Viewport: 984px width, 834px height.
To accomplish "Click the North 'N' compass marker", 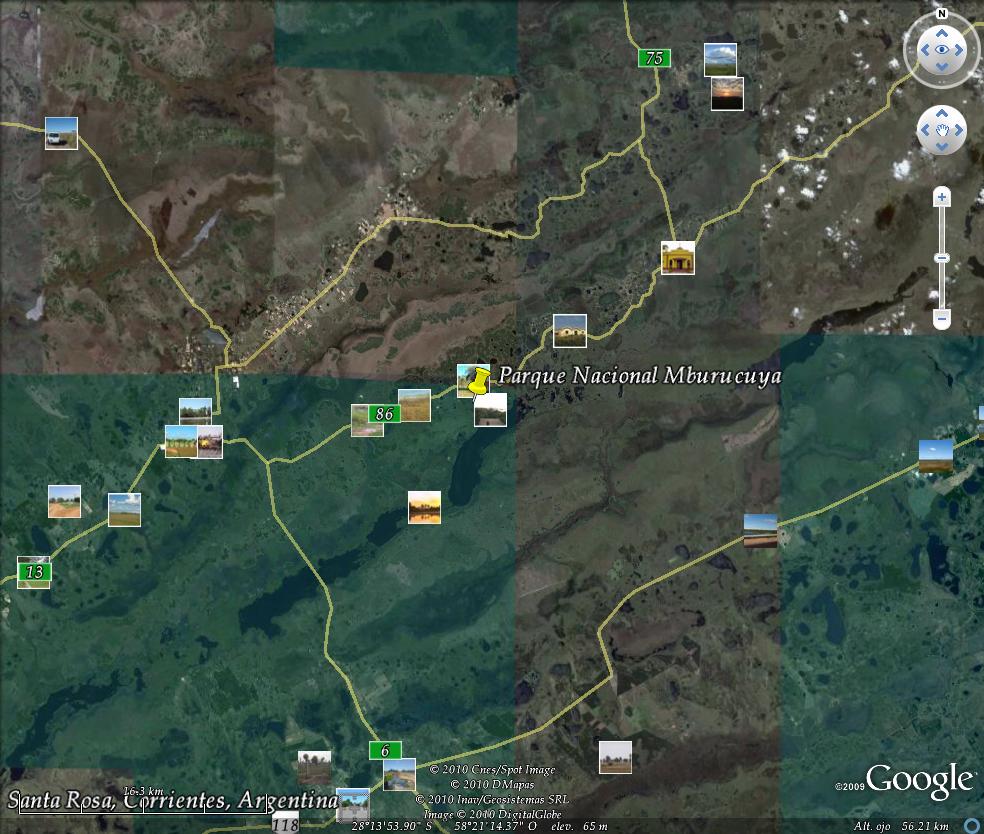I will [941, 13].
